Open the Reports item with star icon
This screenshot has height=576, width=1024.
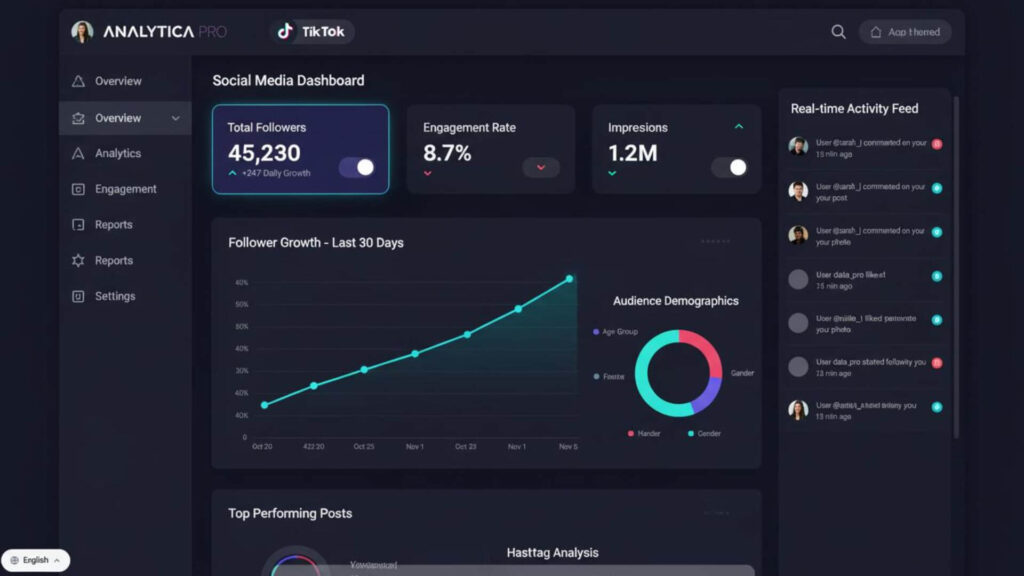(125, 261)
